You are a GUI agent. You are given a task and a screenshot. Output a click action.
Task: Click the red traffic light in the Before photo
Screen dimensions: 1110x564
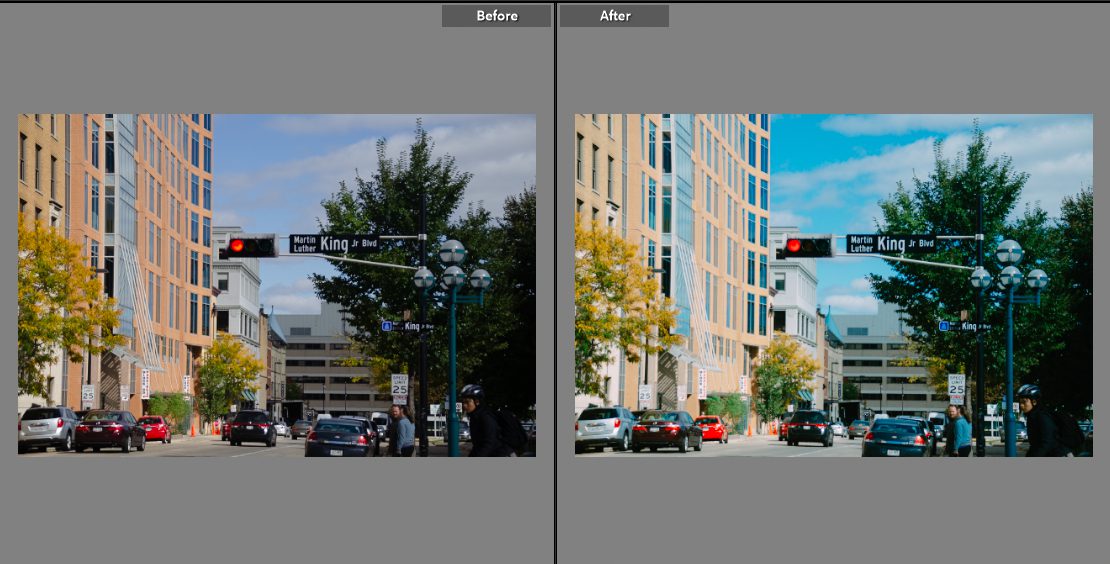point(237,245)
